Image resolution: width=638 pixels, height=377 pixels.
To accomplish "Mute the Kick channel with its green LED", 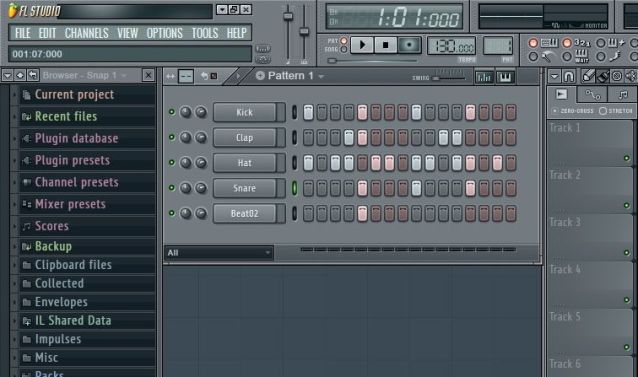I will [172, 112].
